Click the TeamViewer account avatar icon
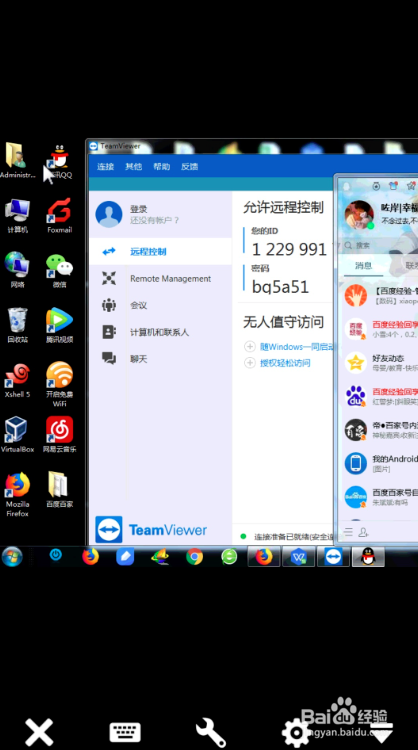Screen dimensions: 418x750 (109, 214)
